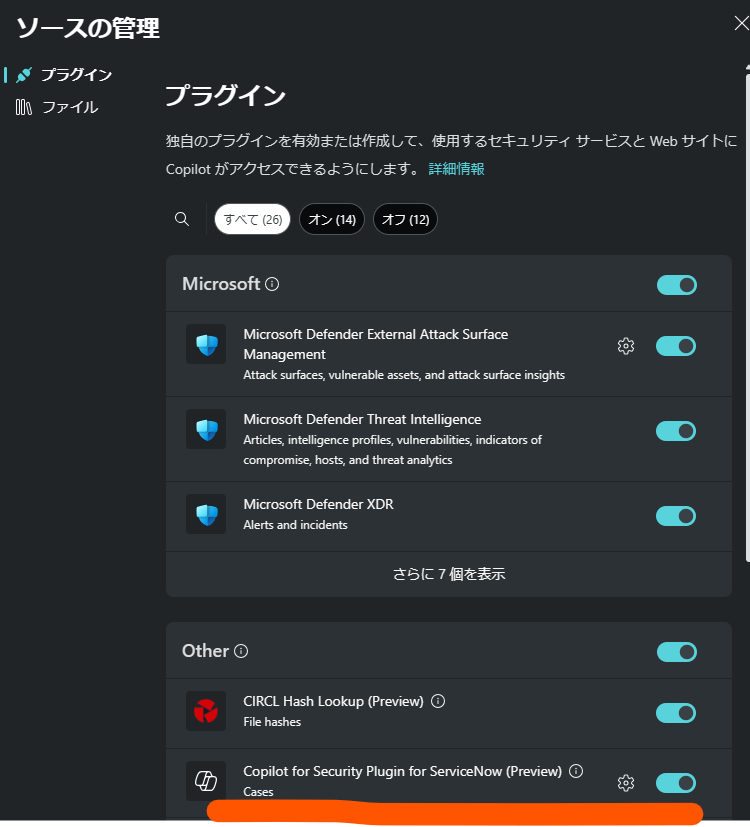750x827 pixels.
Task: Close the ソースの管理 panel
Action: (742, 23)
